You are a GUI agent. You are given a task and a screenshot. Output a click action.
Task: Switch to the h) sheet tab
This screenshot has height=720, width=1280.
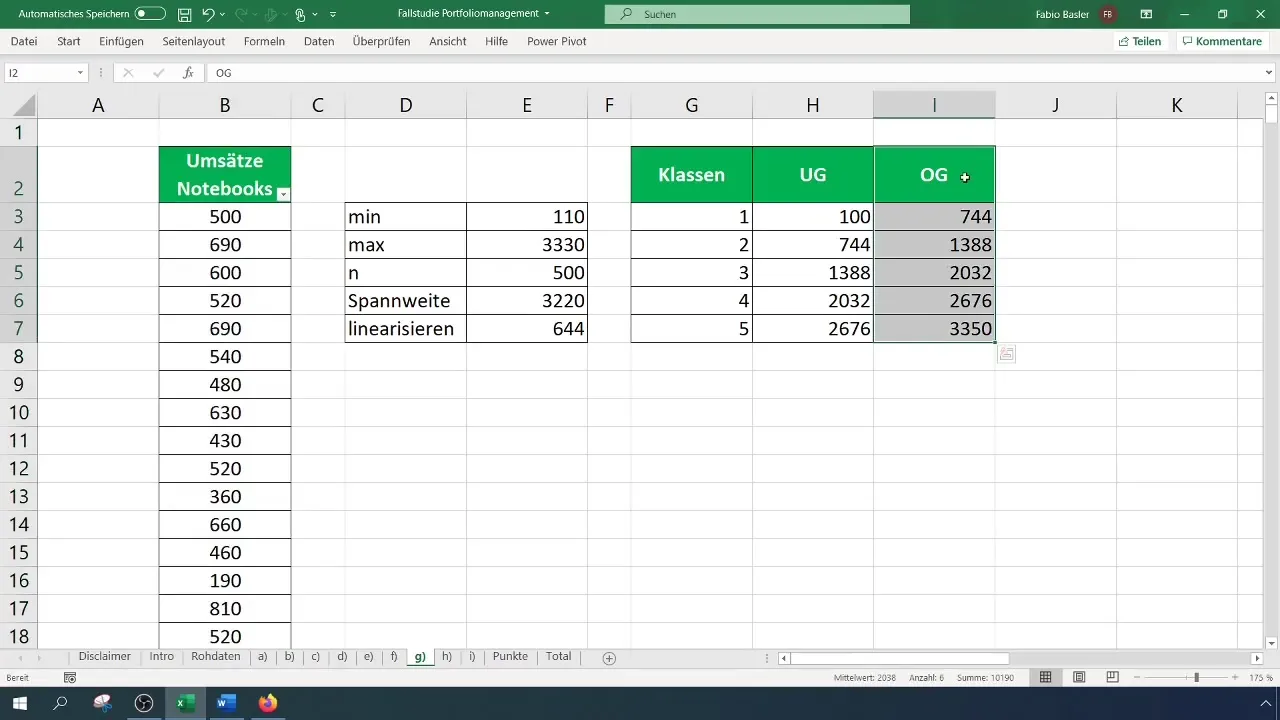(x=447, y=657)
